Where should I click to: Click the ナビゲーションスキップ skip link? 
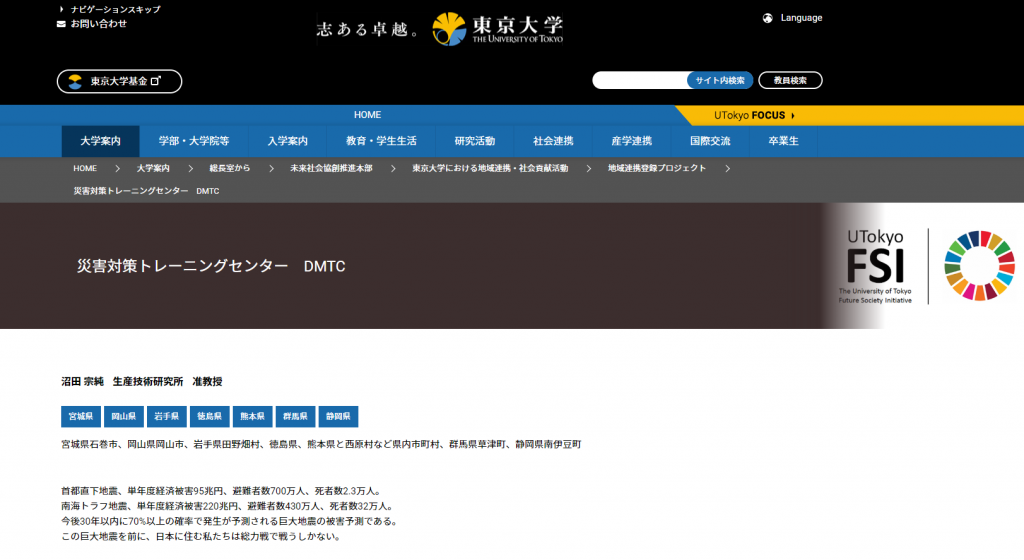pos(115,9)
